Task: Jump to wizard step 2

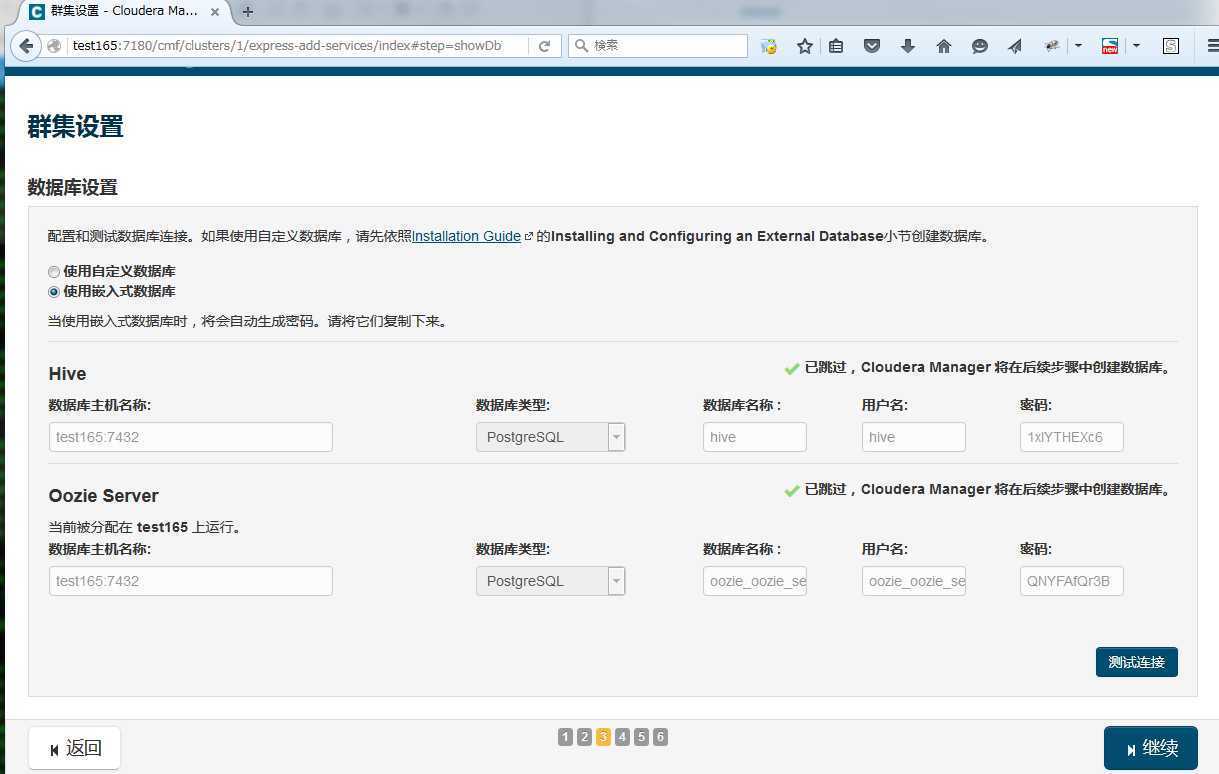Action: pyautogui.click(x=584, y=737)
